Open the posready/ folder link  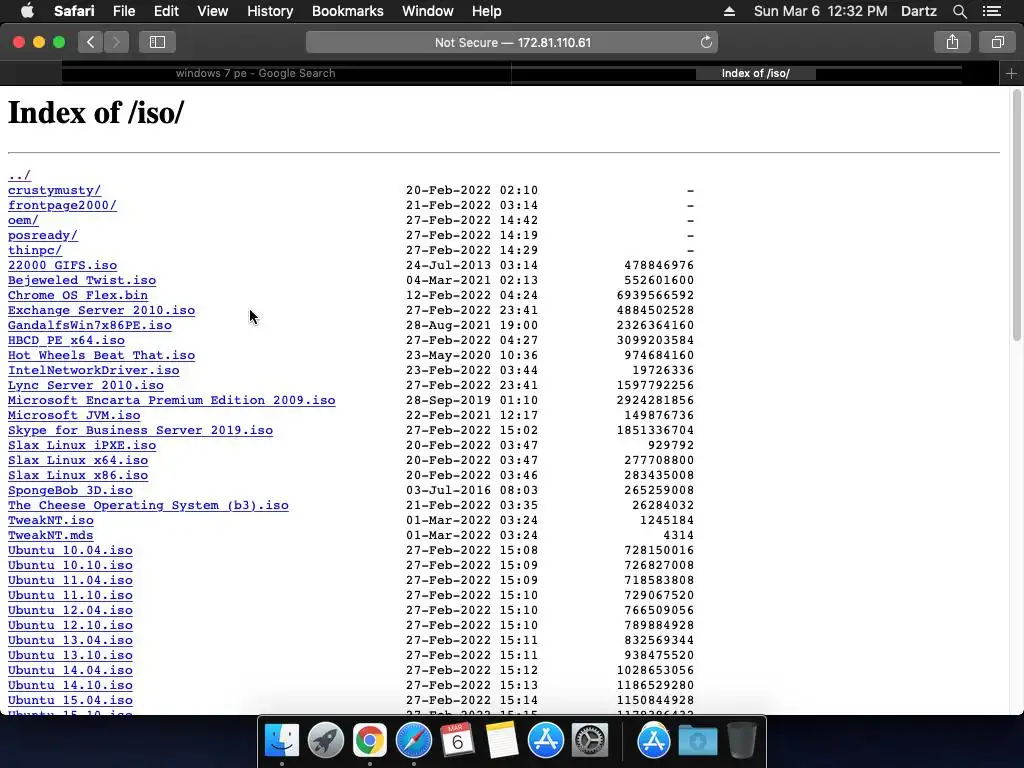point(42,235)
